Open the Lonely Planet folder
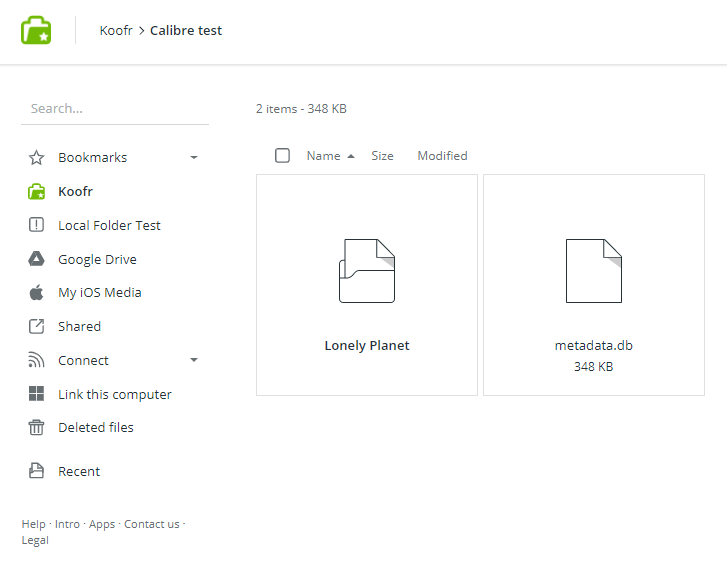The height and width of the screenshot is (569, 727). [x=367, y=285]
